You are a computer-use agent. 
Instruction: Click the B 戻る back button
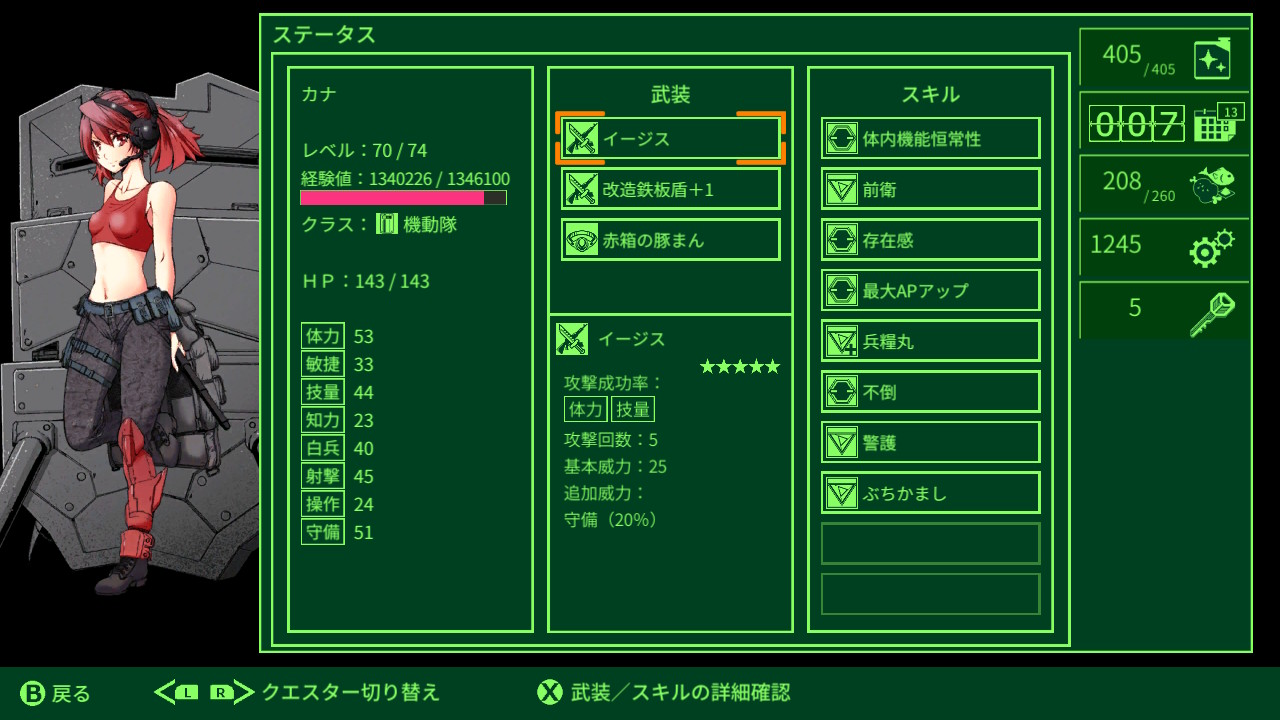[x=56, y=693]
